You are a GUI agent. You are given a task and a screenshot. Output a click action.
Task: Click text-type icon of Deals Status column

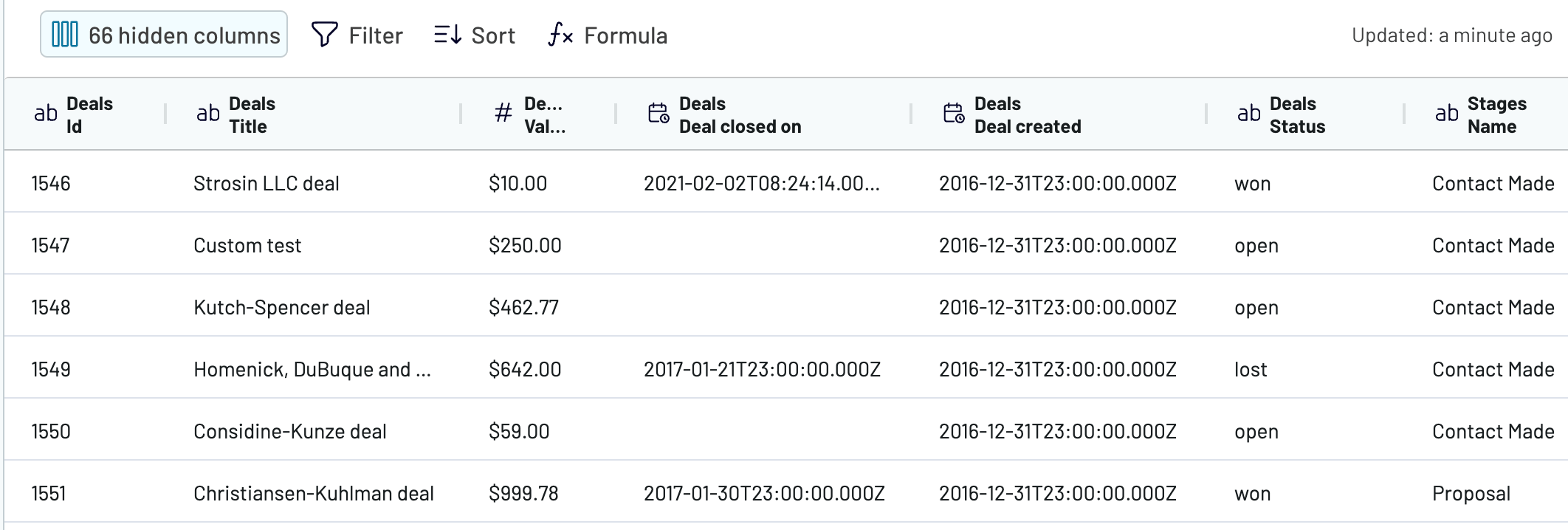tap(1249, 114)
